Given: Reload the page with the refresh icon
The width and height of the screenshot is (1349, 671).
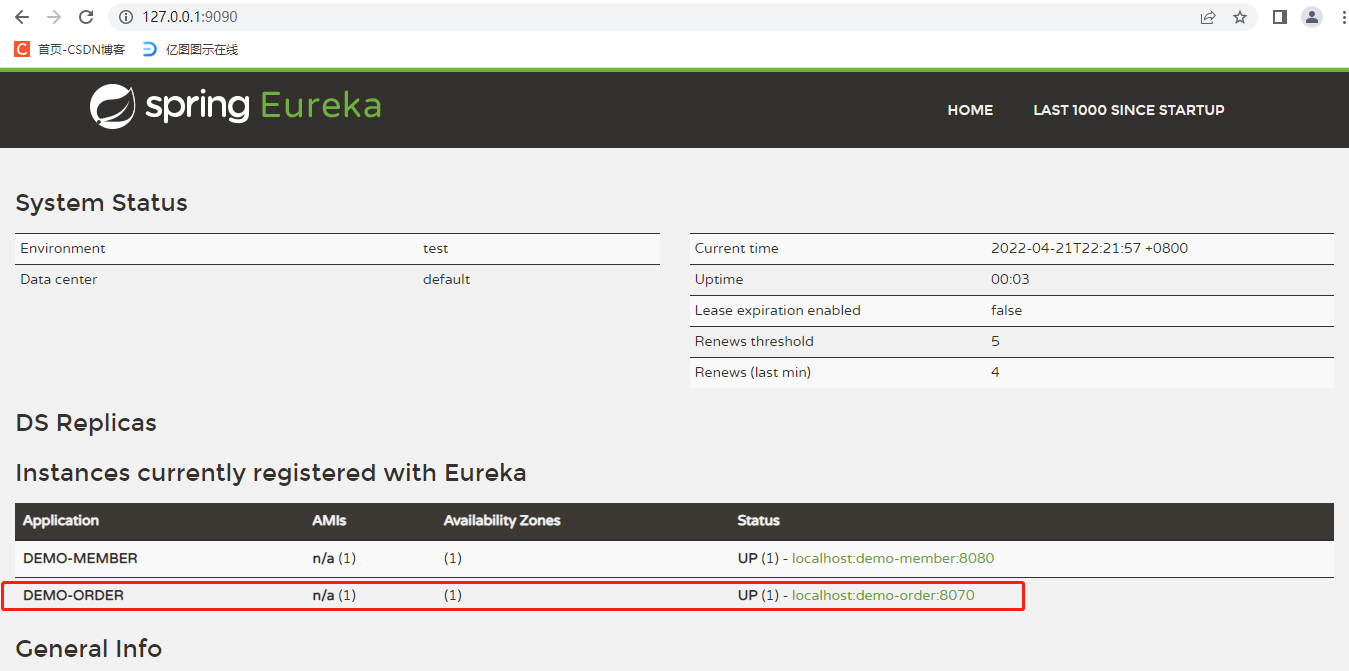Looking at the screenshot, I should (86, 17).
